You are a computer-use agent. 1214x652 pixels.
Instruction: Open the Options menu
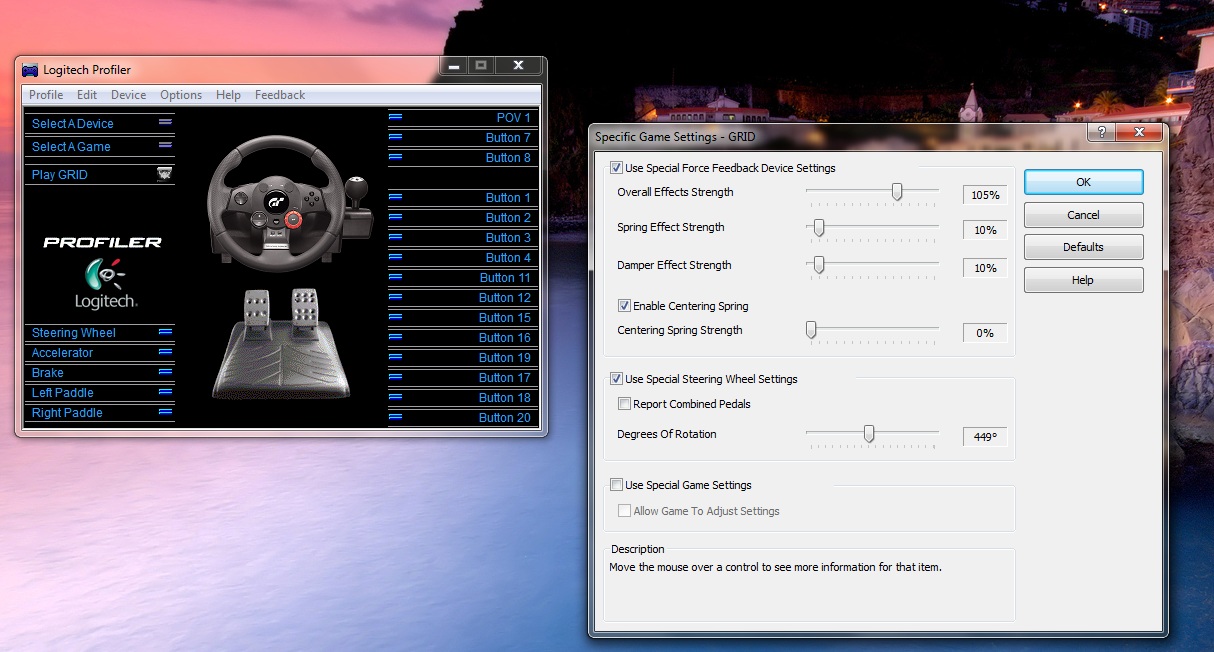coord(181,95)
